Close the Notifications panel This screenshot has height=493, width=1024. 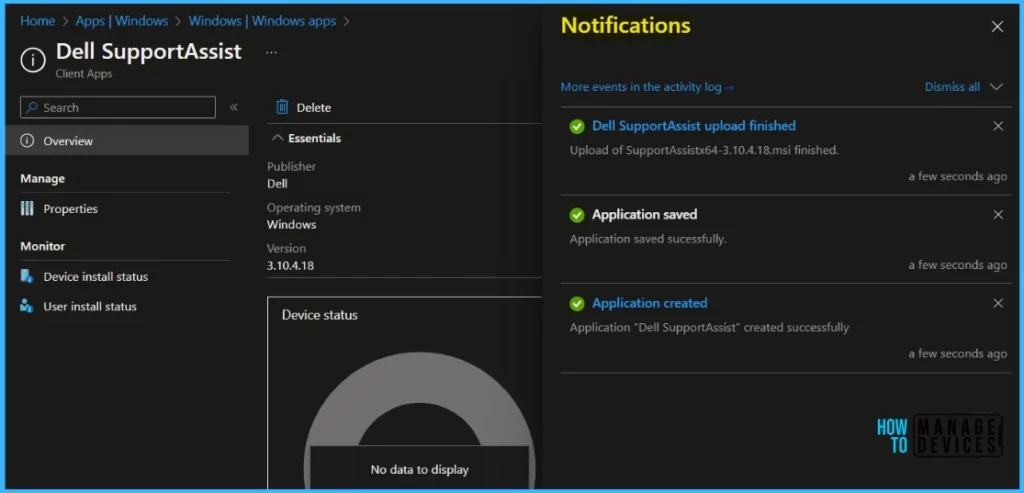click(997, 27)
